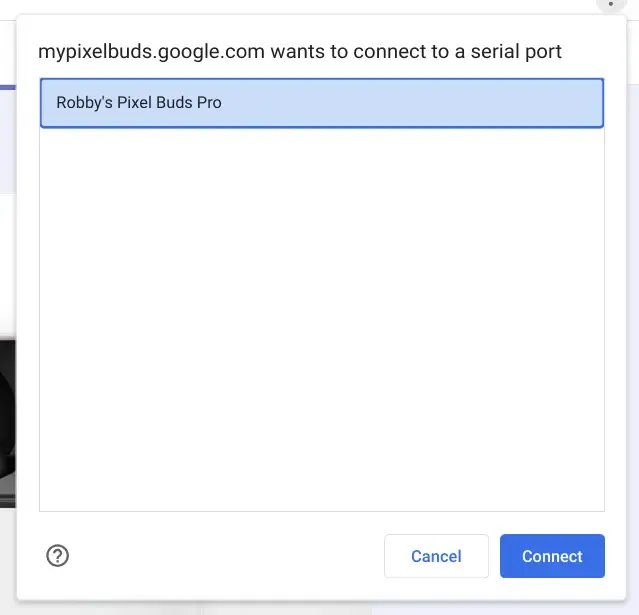Confirm the serial port connection with Connect

point(552,556)
